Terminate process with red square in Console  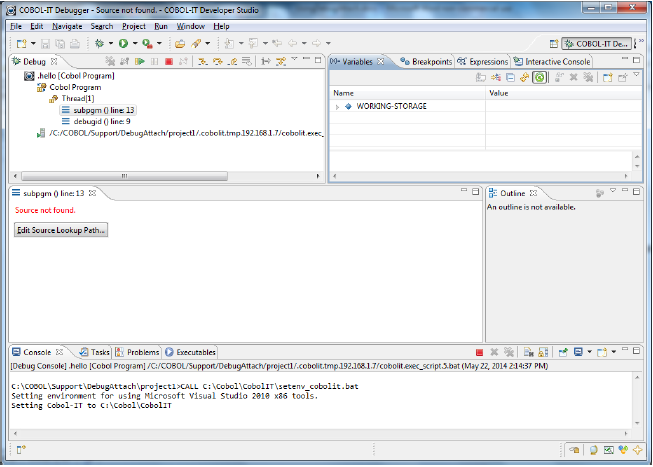(x=479, y=352)
